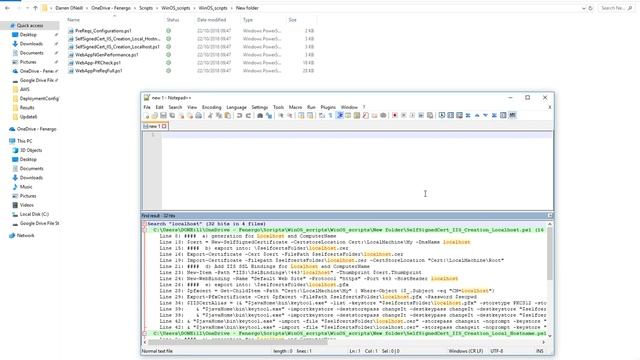Screen dimensions: 640x360
Task: Click the Run macro multiple times icon
Action: (x=421, y=116)
